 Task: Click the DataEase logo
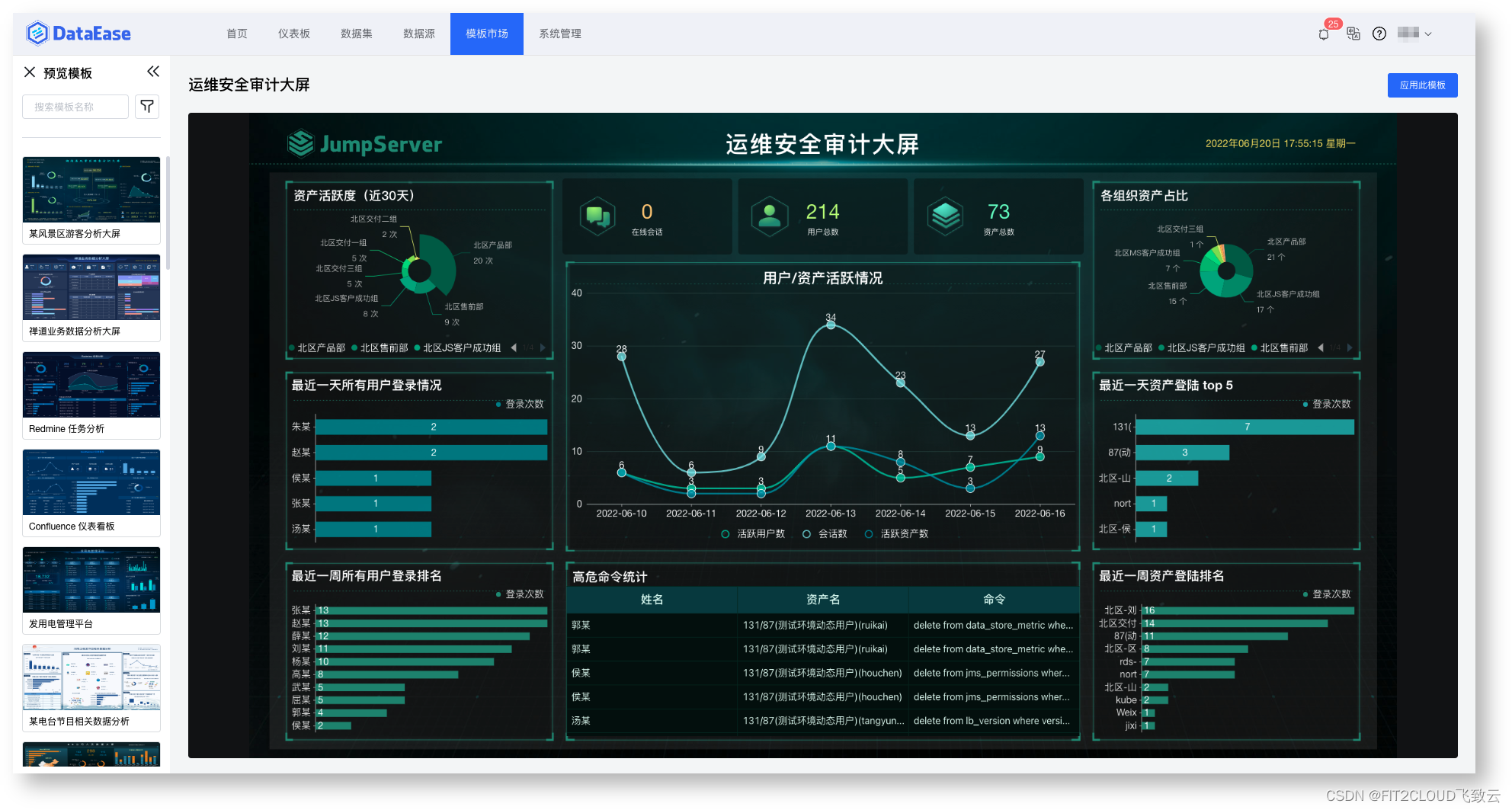(78, 33)
